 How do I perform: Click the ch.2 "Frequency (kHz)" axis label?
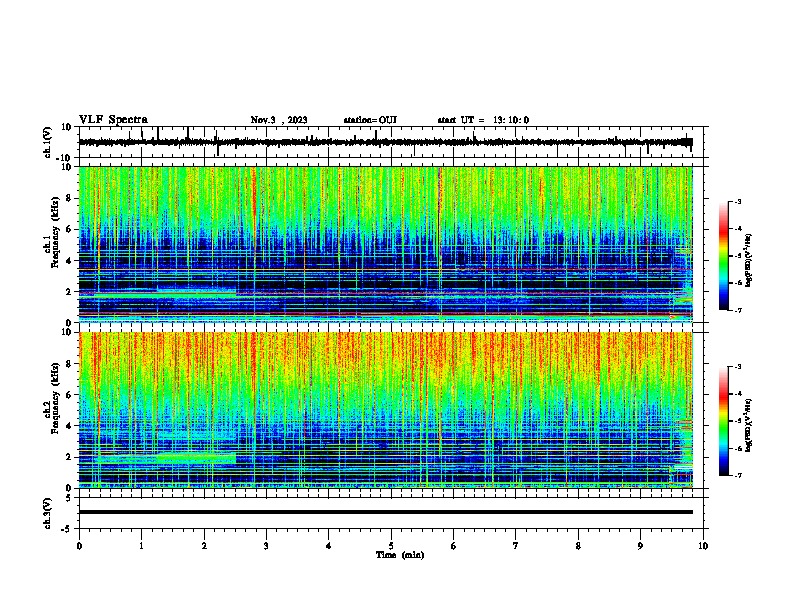[x=55, y=398]
